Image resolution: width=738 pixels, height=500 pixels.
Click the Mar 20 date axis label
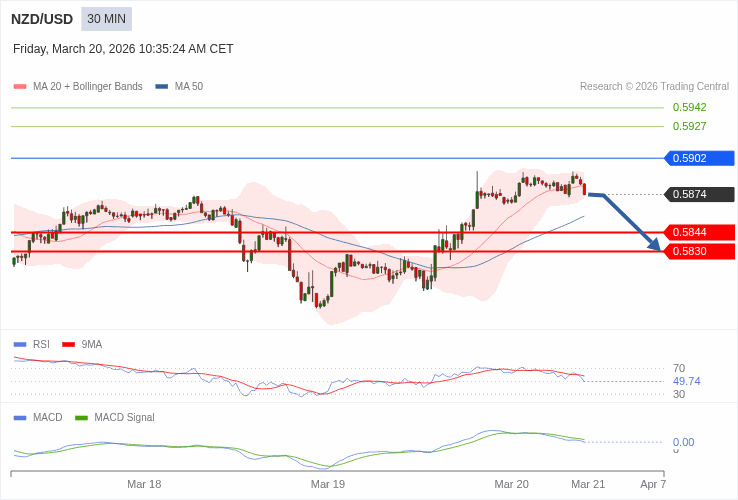[511, 484]
